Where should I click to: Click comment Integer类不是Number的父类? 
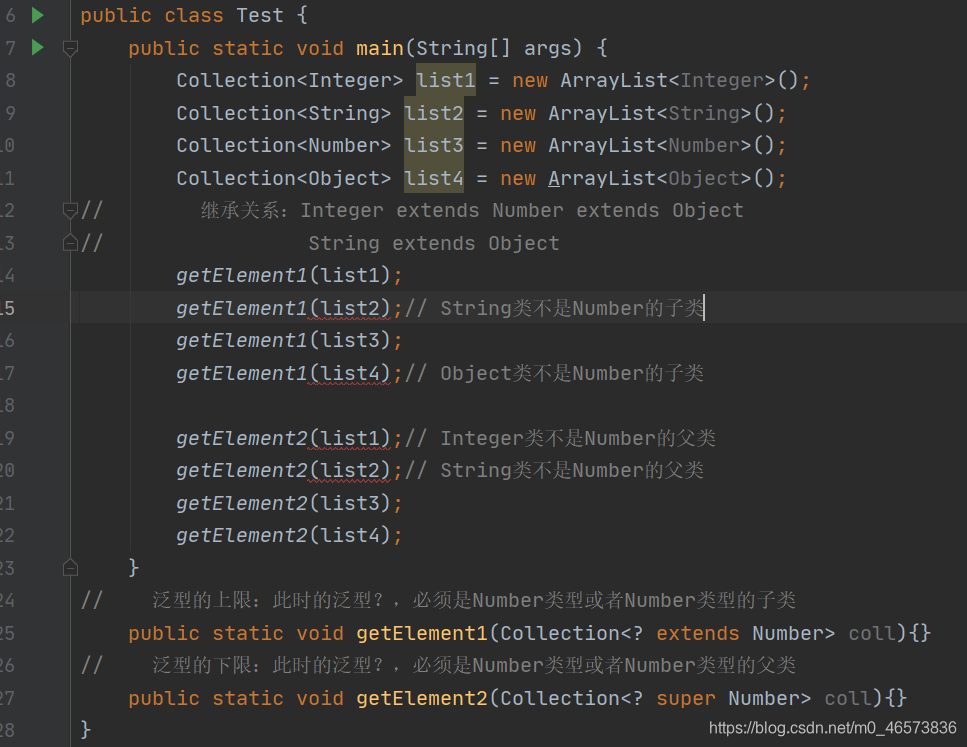tap(560, 438)
